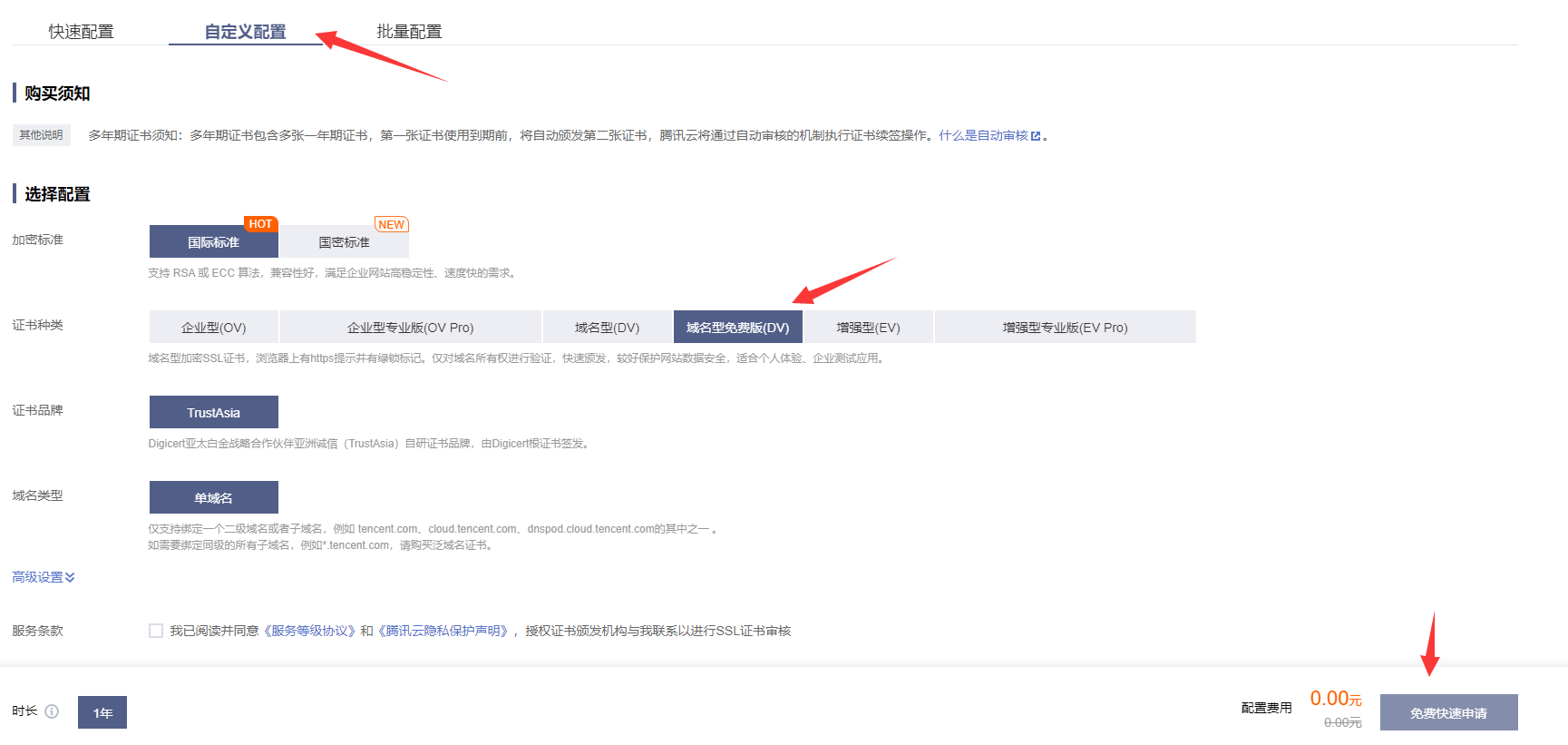Click the 证书种类 row label
The height and width of the screenshot is (745, 1568).
[x=38, y=325]
